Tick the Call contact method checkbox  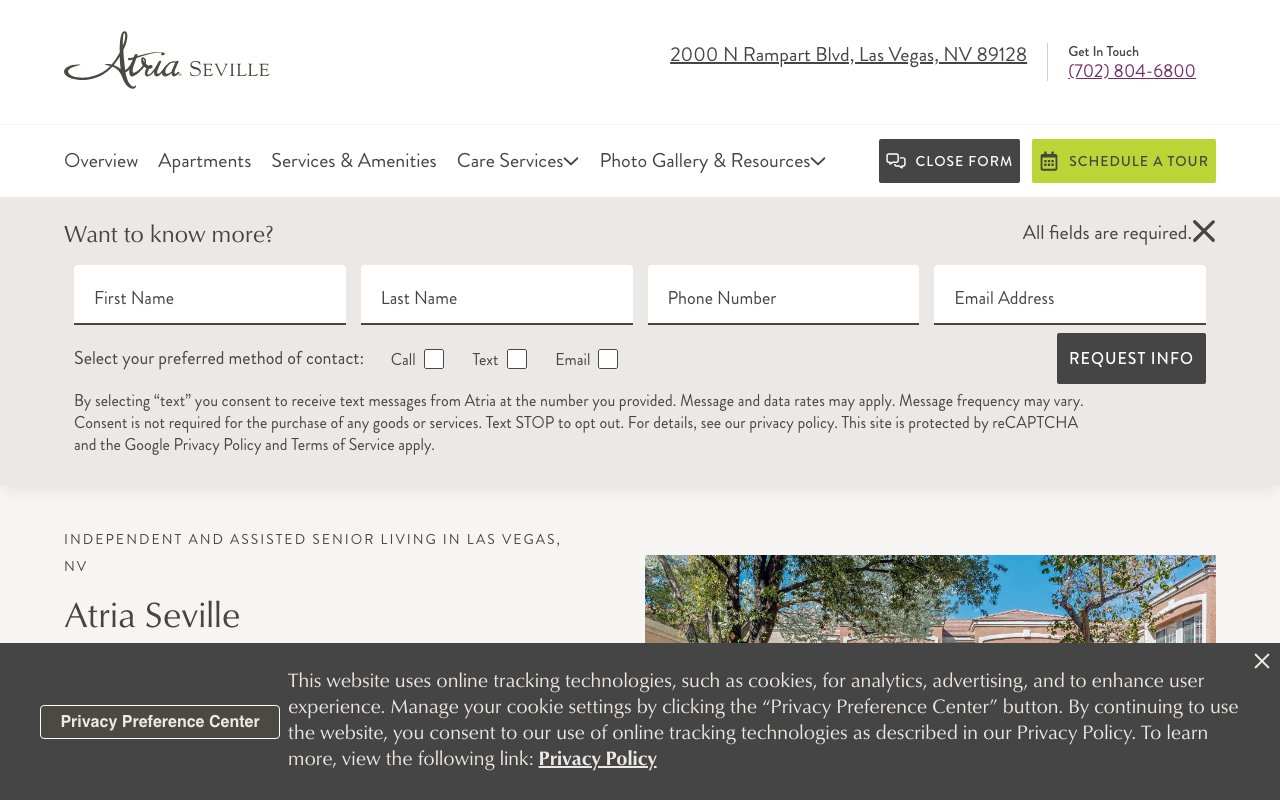(434, 359)
